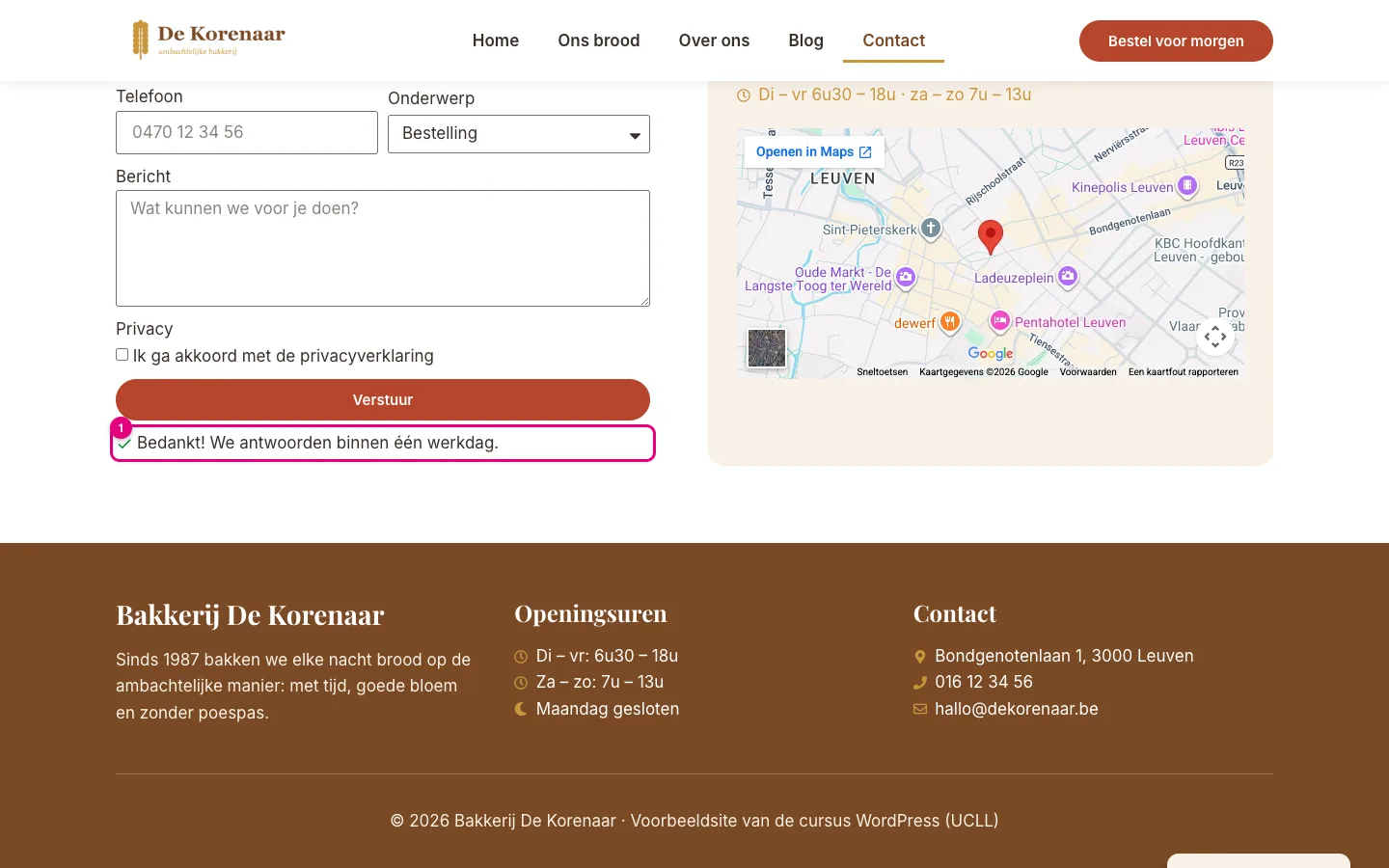Screen dimensions: 1389x868
Task: Navigate to the Blog page
Action: pos(806,41)
